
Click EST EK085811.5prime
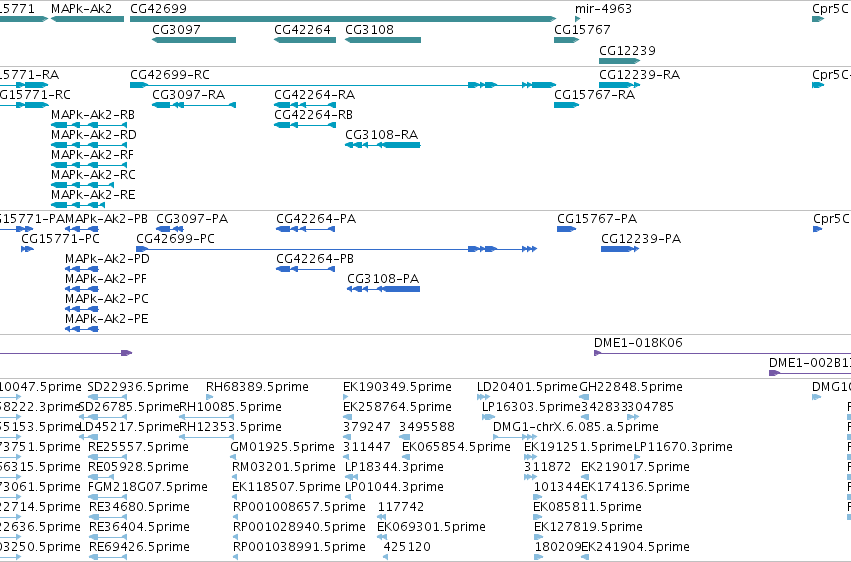pyautogui.click(x=537, y=517)
